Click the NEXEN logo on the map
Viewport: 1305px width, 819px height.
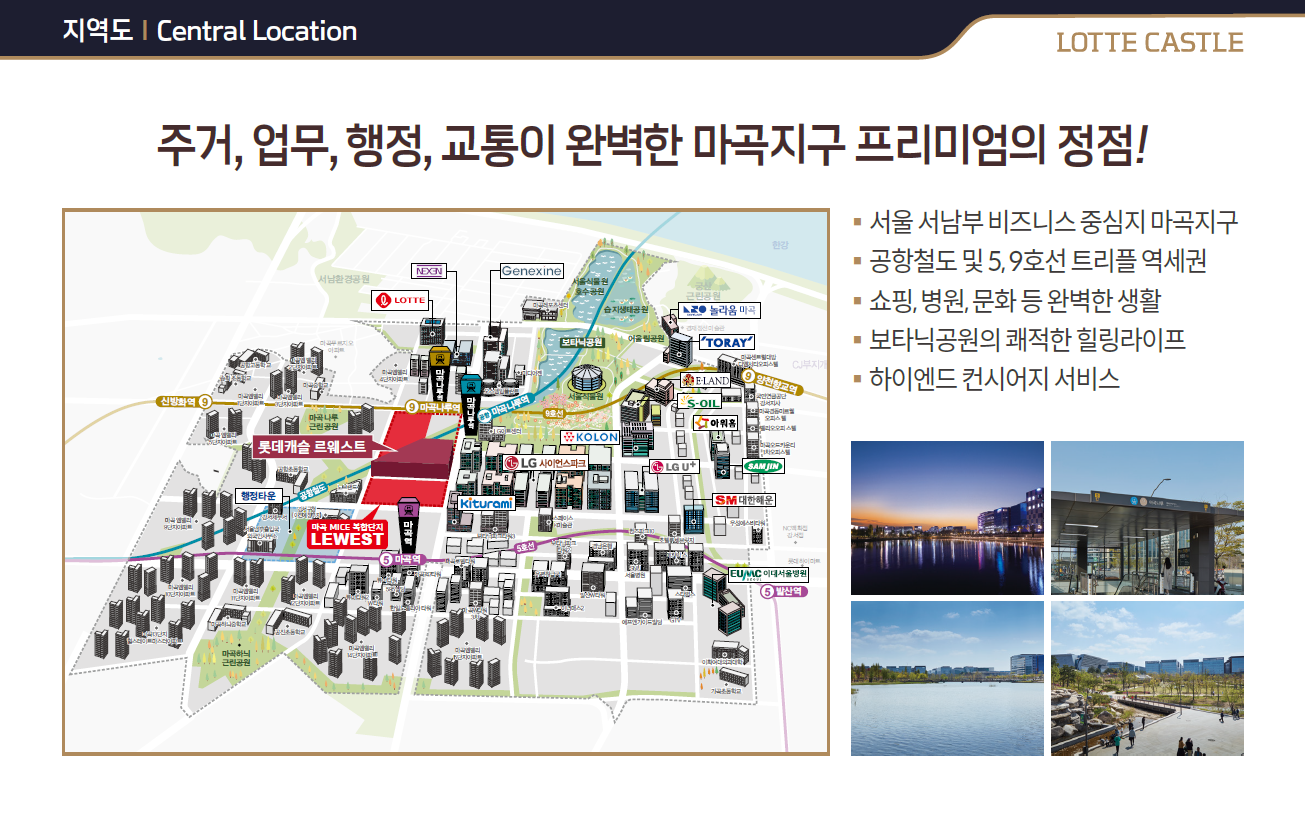click(431, 270)
